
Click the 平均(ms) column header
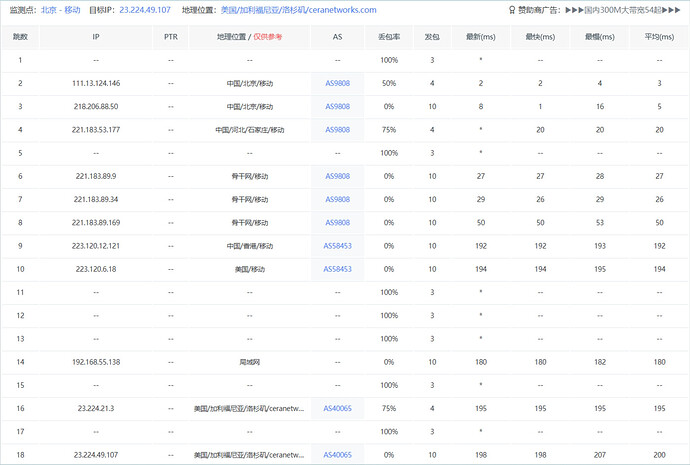point(659,37)
